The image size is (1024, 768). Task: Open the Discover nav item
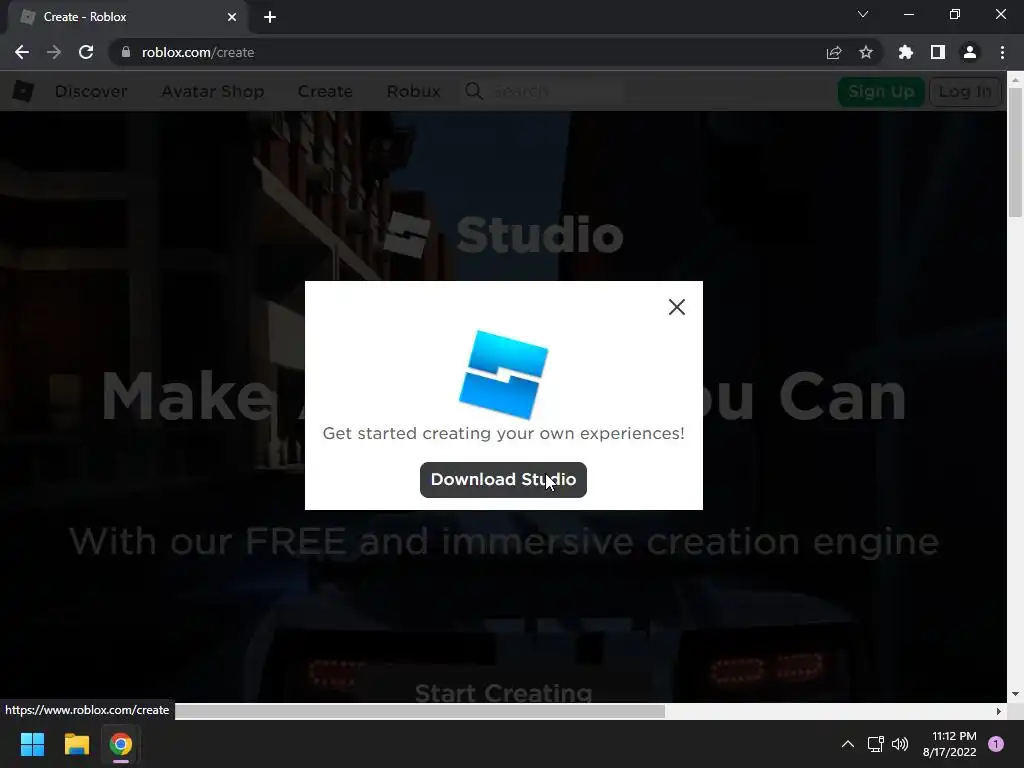point(91,91)
